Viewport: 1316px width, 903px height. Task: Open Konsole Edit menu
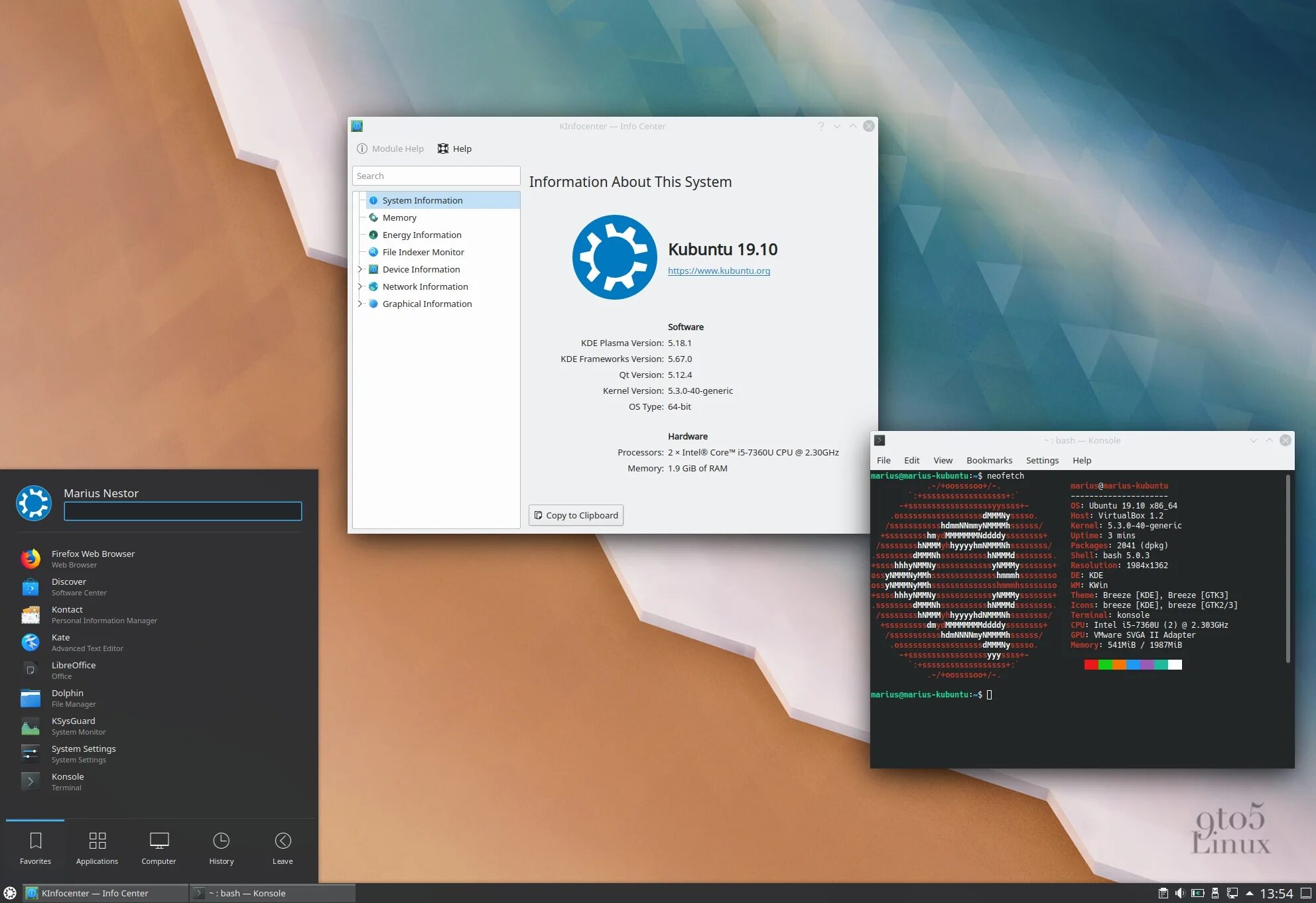[912, 460]
